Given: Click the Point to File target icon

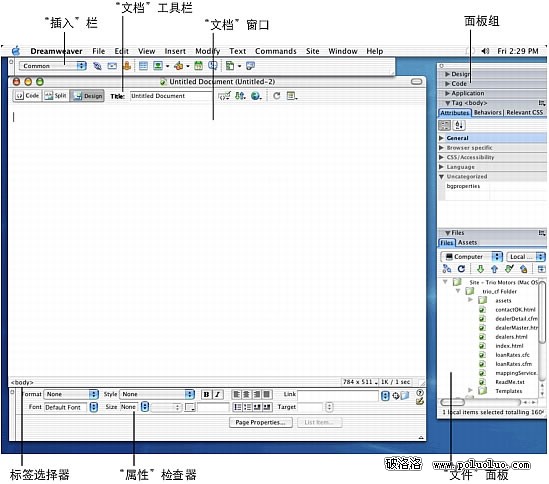Looking at the screenshot, I should pyautogui.click(x=396, y=396).
